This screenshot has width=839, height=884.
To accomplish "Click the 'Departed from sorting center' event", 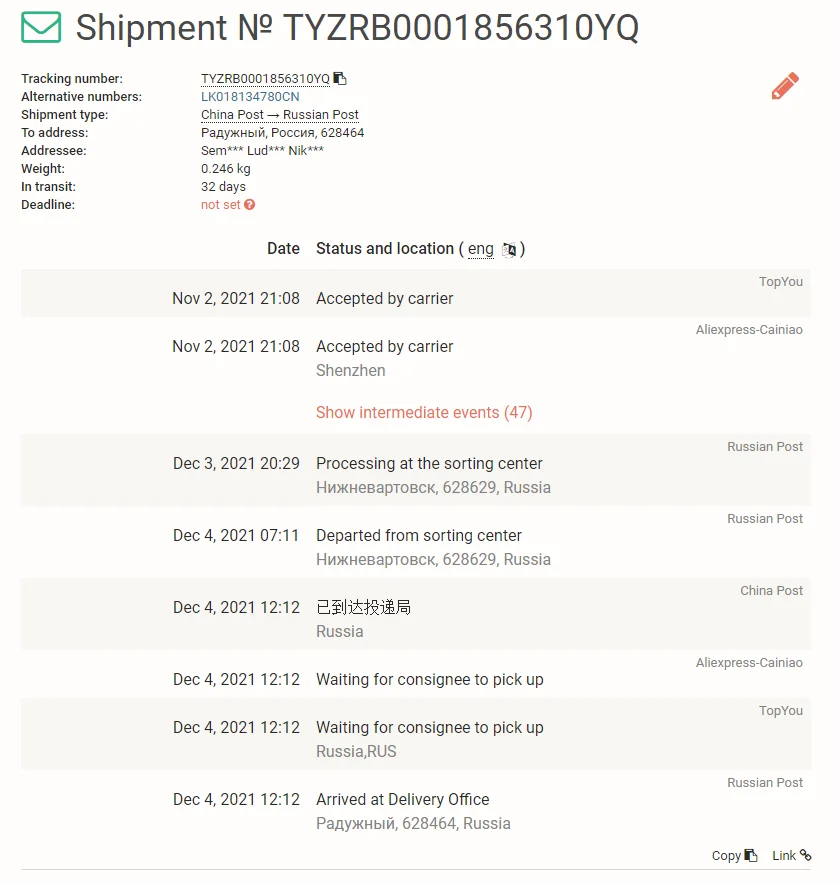I will pos(419,536).
